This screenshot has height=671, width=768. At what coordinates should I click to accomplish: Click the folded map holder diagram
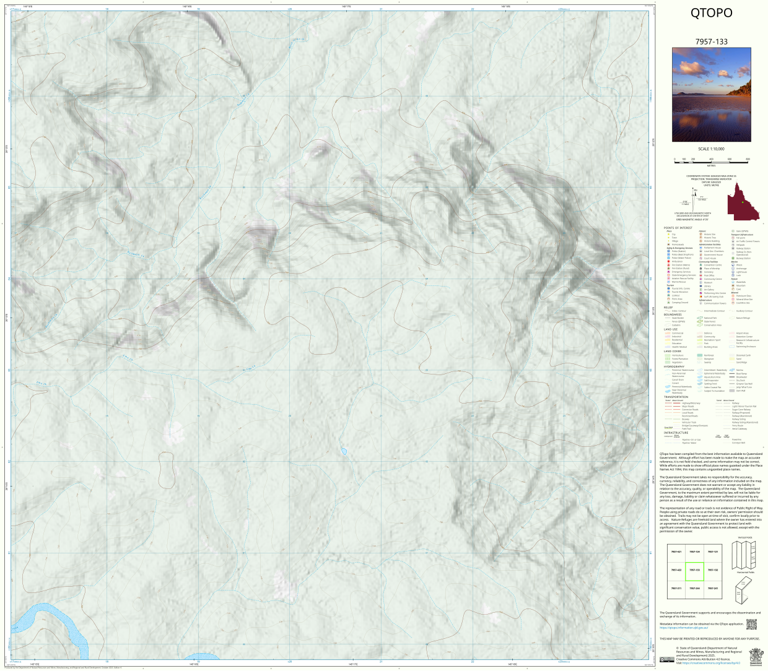[x=744, y=590]
